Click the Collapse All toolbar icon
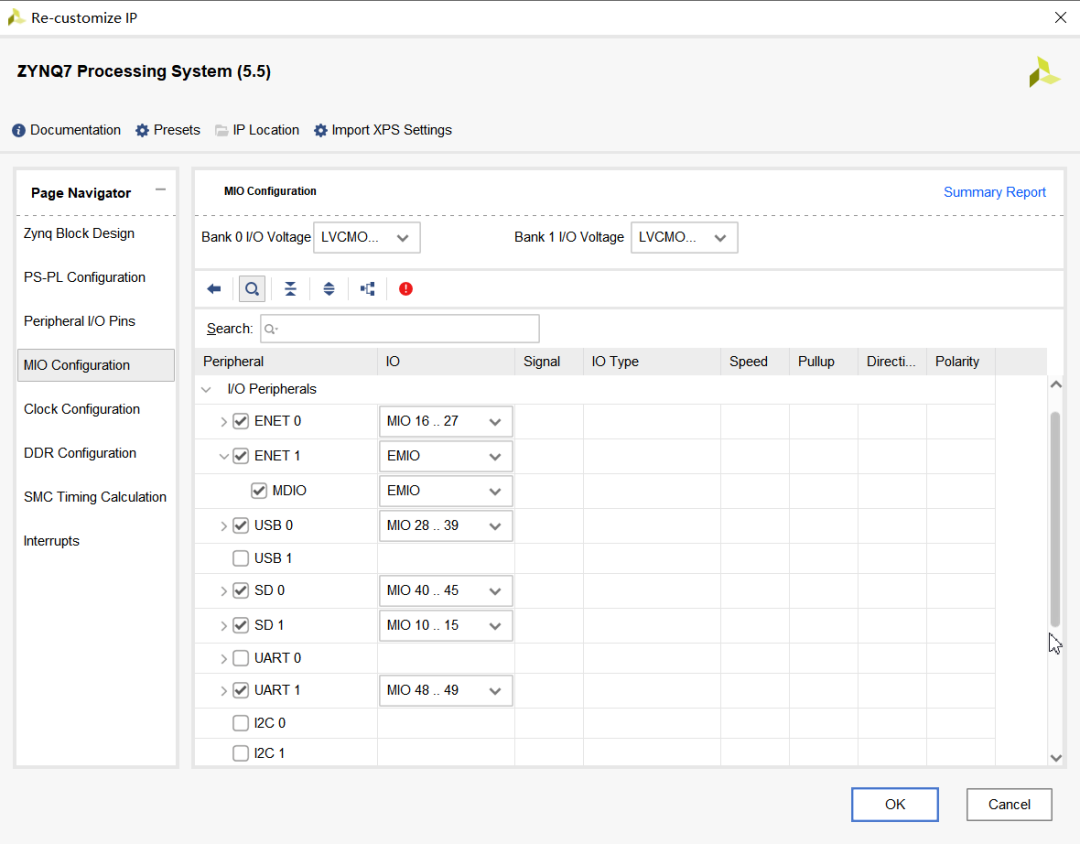The image size is (1080, 844). tap(291, 289)
